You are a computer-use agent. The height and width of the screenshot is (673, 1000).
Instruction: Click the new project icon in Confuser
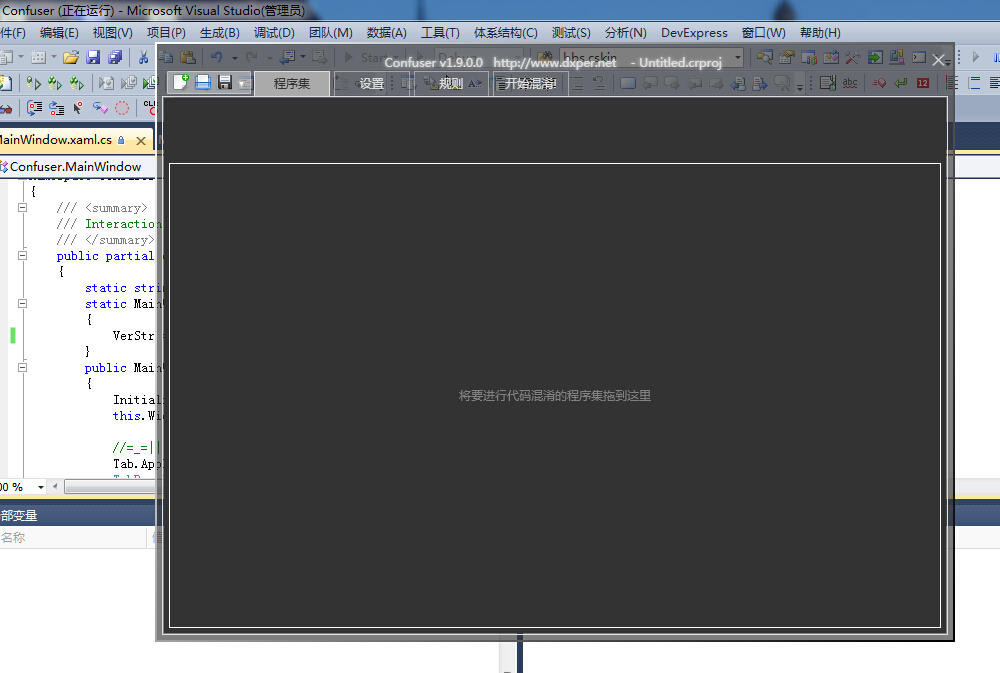pos(180,82)
